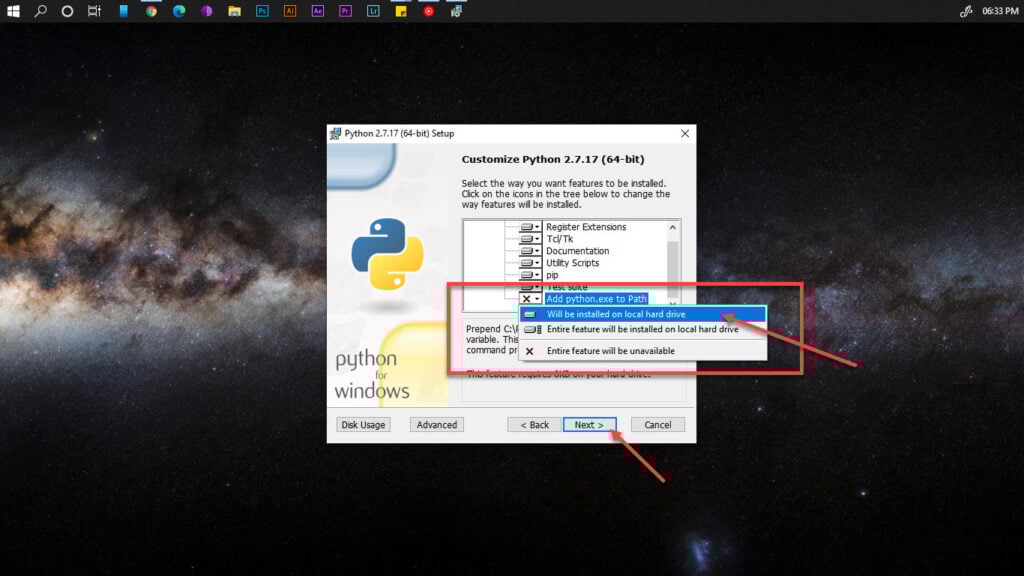Open Register Extensions install option dropdown
Viewport: 1024px width, 576px height.
(x=530, y=227)
